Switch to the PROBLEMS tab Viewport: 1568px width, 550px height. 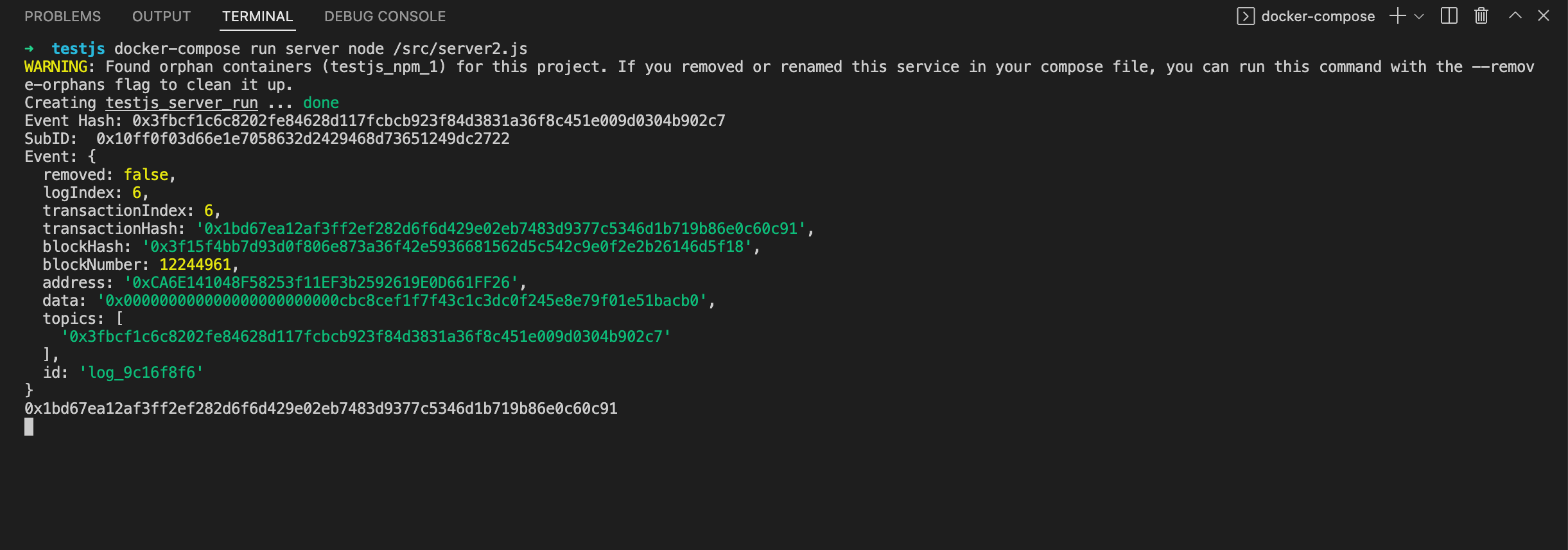pos(62,16)
